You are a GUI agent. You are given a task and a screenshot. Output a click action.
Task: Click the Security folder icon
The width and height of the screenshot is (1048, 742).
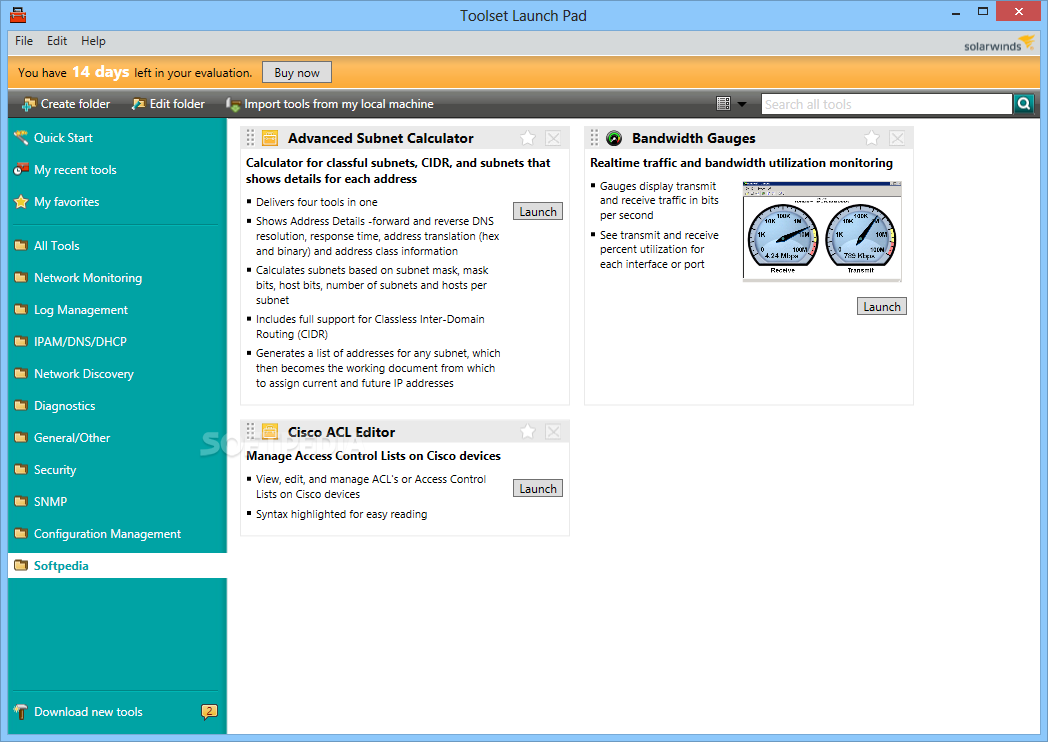21,469
